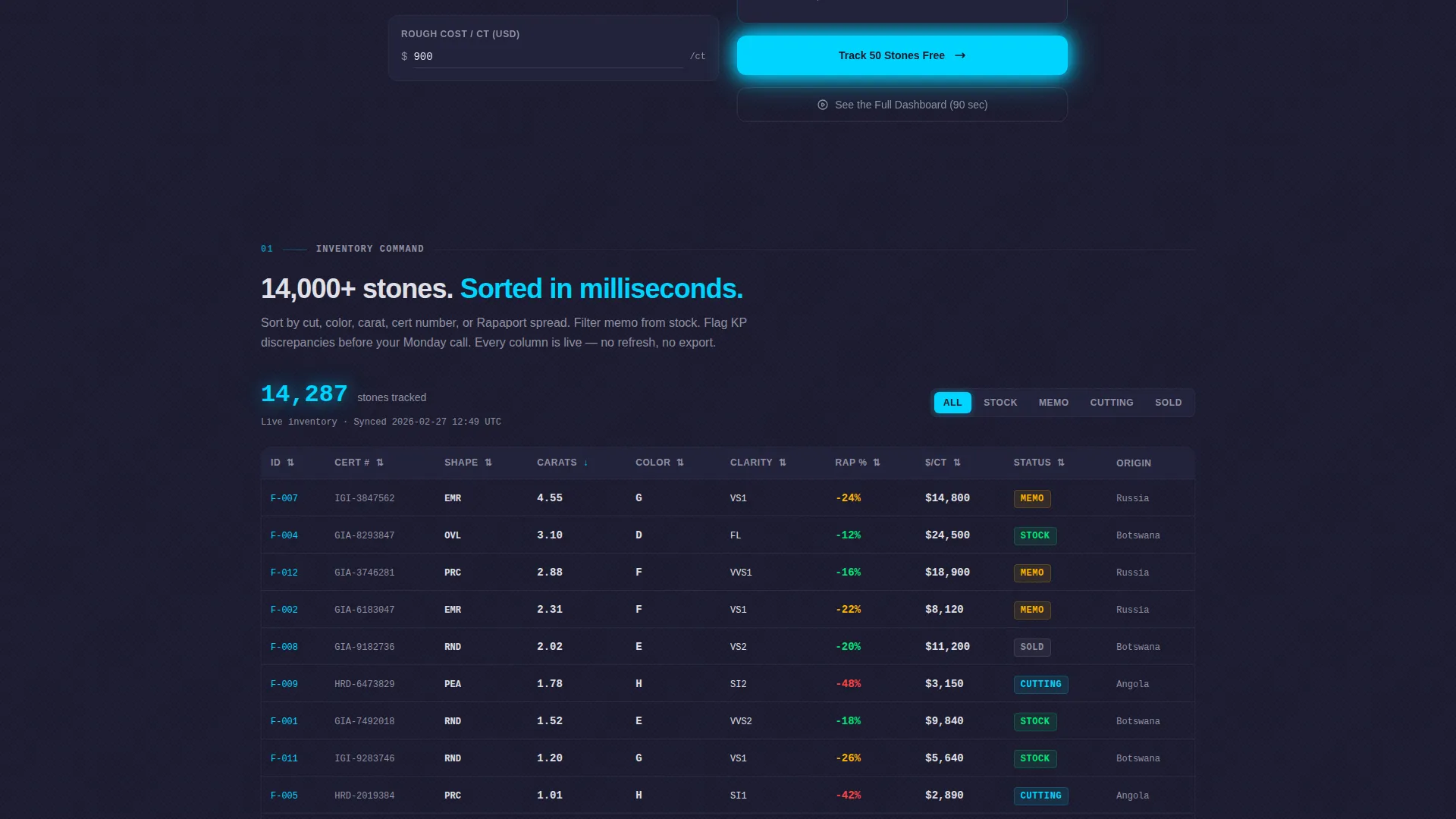Viewport: 1456px width, 819px height.
Task: Click shape OVL cell
Action: coord(453,535)
